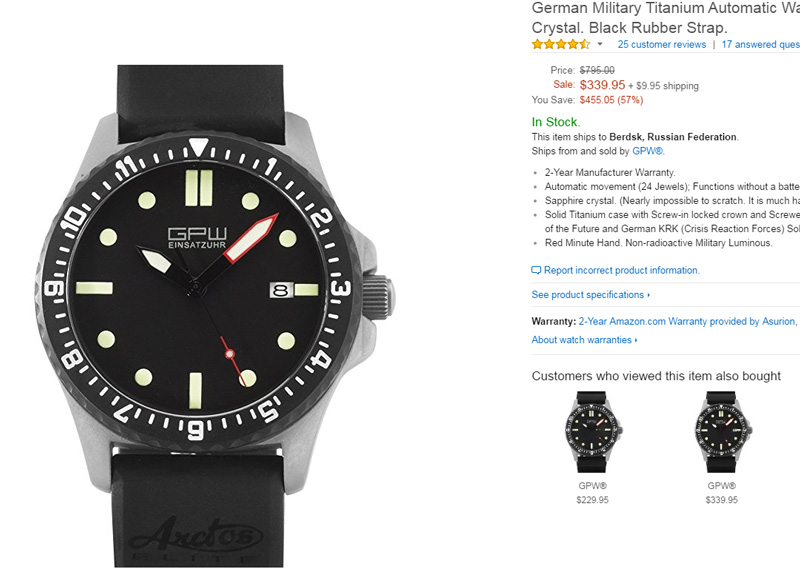The height and width of the screenshot is (582, 800).
Task: Click the $229.95 related item price
Action: coord(593,500)
